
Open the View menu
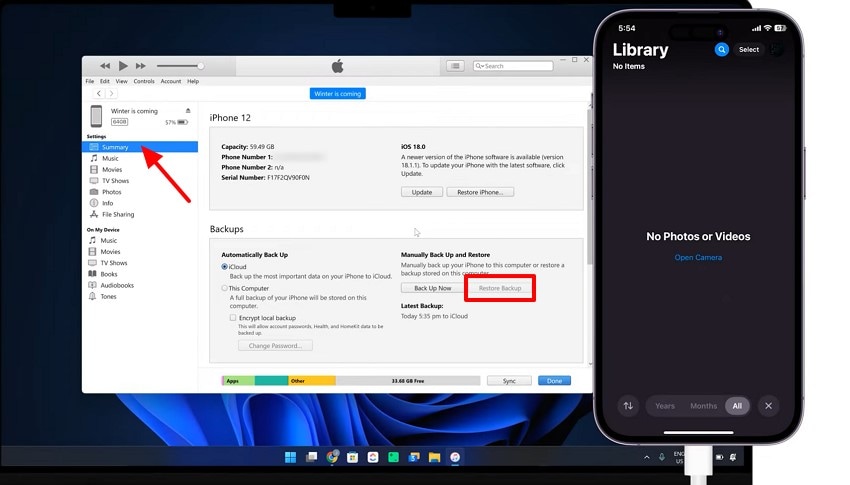tap(121, 81)
